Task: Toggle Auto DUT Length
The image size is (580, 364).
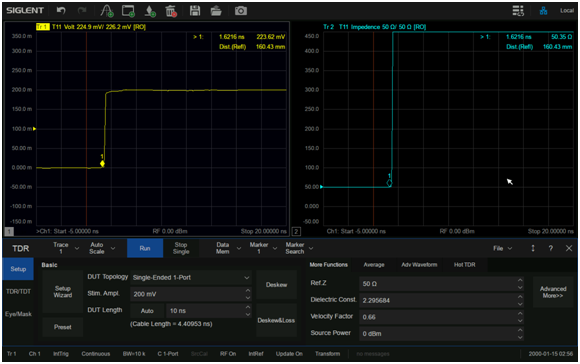Action: pyautogui.click(x=147, y=311)
